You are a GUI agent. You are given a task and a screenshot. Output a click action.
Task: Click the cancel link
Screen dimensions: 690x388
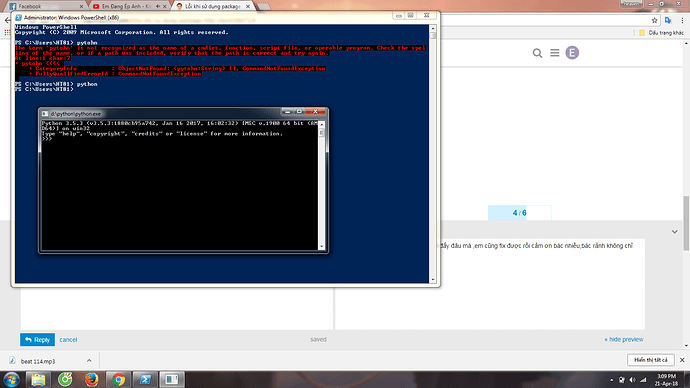[68, 340]
